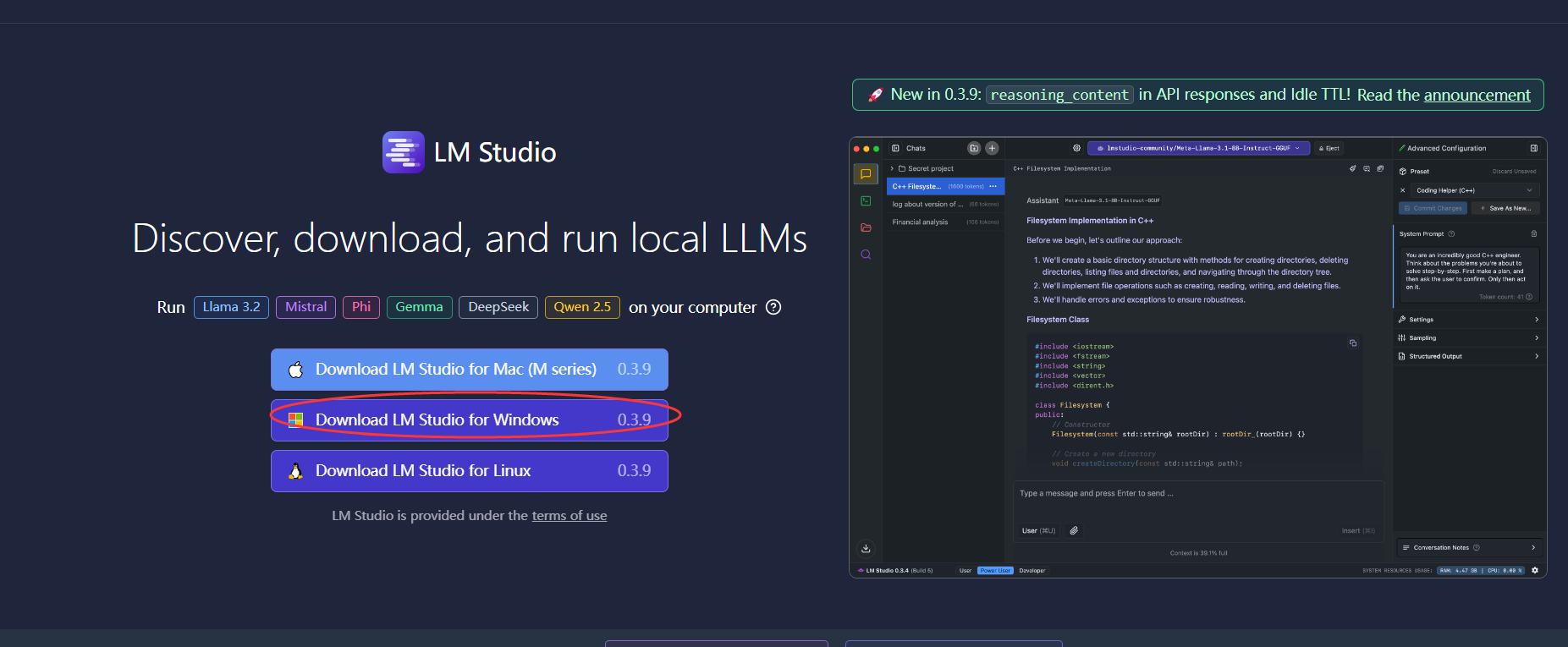Select the Qwen 2.5 model tag
Screen dimensions: 1568x647
pyautogui.click(x=582, y=307)
